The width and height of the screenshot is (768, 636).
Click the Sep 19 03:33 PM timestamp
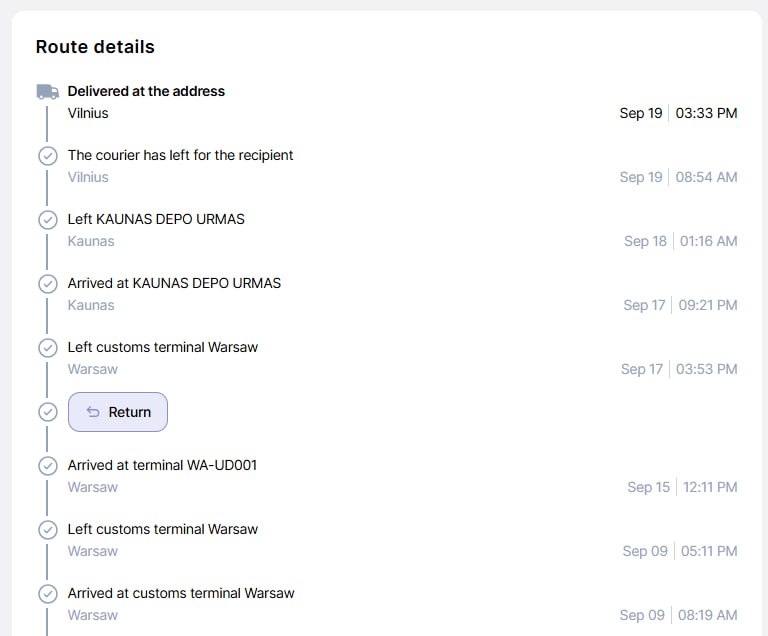(x=678, y=113)
